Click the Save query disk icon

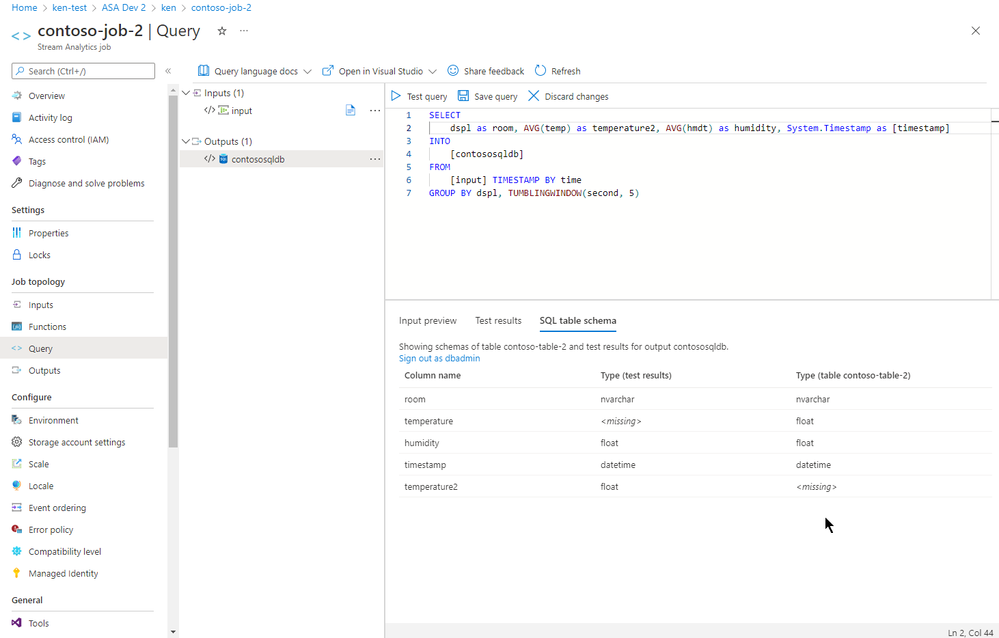tap(463, 96)
